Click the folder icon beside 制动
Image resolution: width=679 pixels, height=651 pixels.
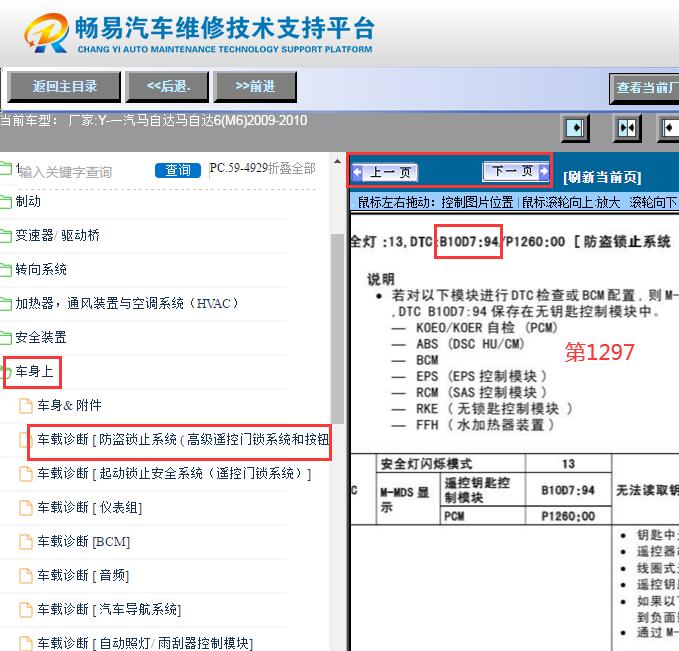coord(5,202)
